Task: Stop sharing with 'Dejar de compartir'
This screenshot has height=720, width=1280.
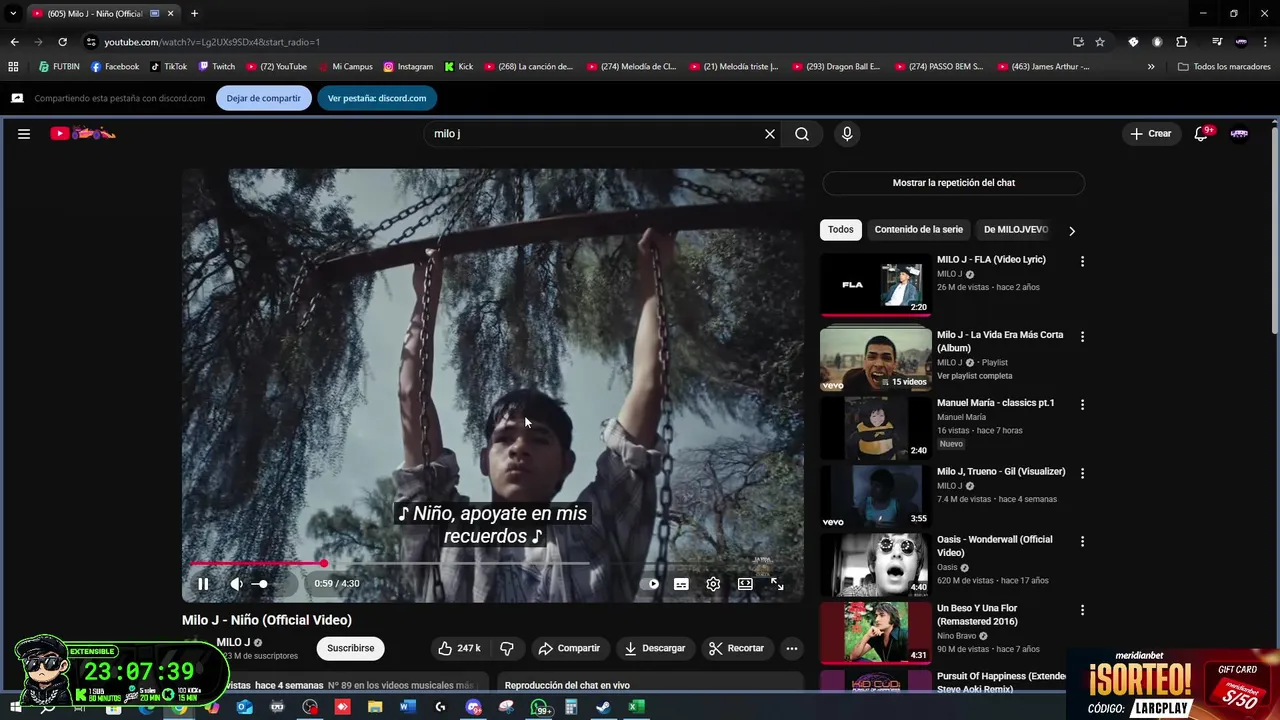Action: pos(263,98)
